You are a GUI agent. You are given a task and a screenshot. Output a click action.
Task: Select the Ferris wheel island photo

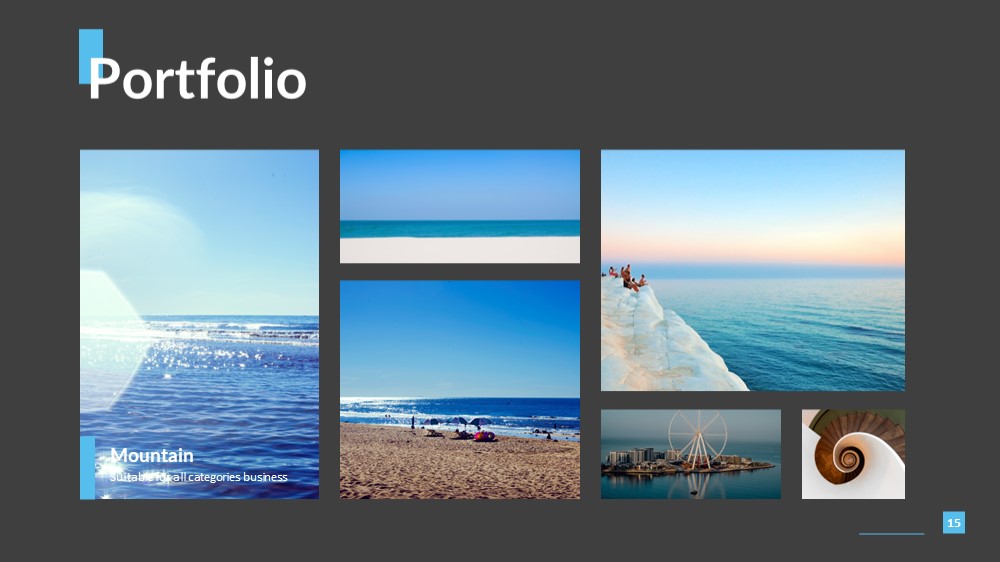tap(691, 454)
